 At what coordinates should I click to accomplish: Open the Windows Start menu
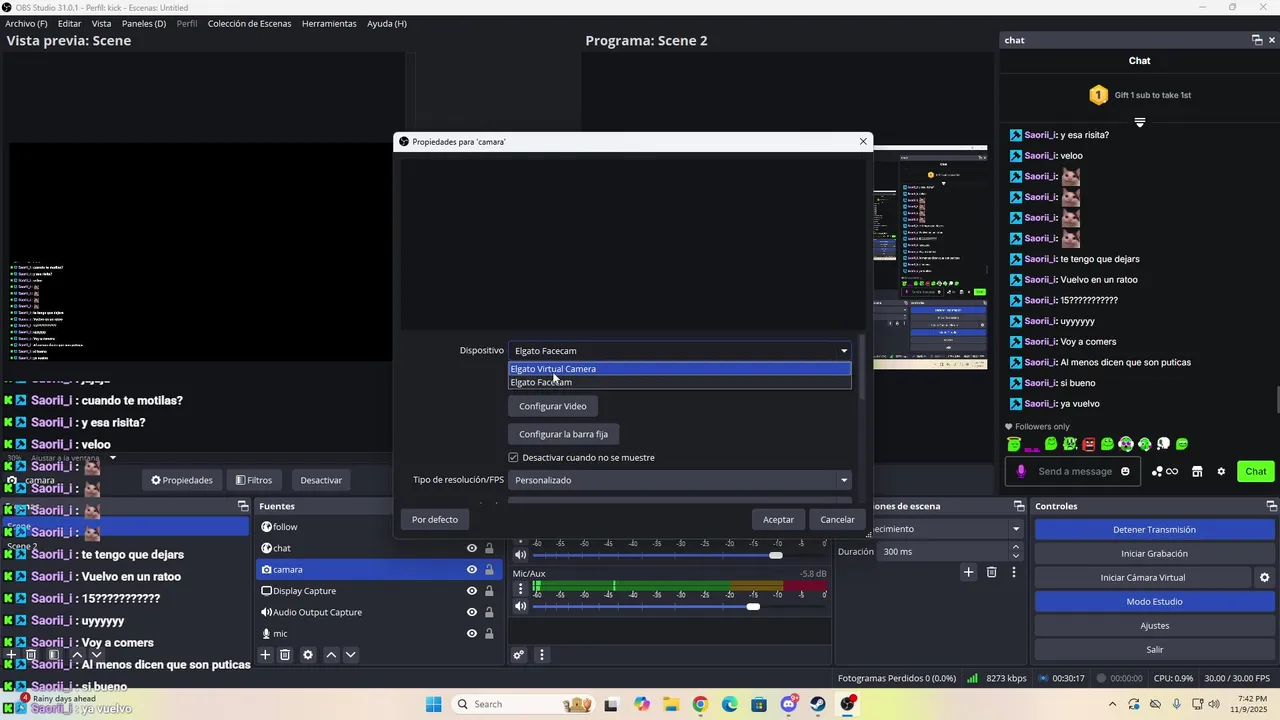tap(433, 704)
